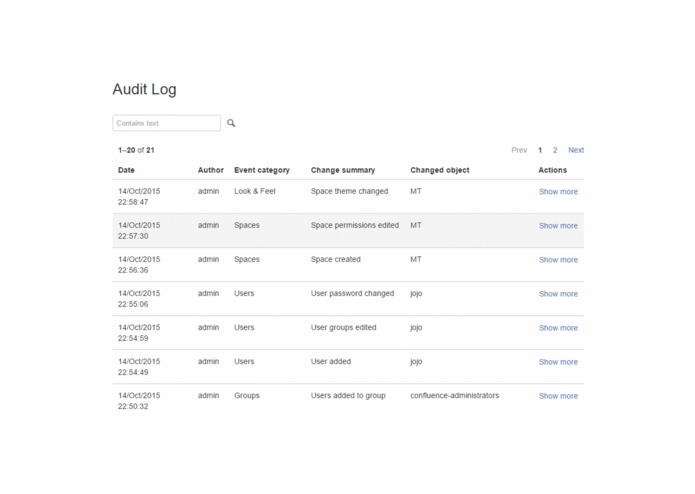
Task: Click 'Space created' summary text
Action: (336, 260)
